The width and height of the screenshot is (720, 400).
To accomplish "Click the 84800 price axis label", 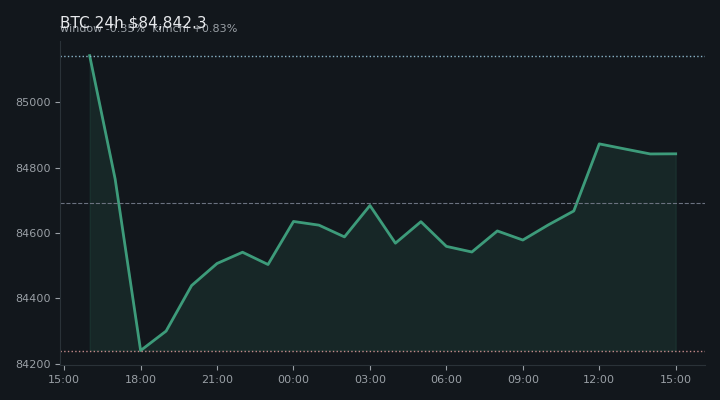I will (x=33, y=168).
